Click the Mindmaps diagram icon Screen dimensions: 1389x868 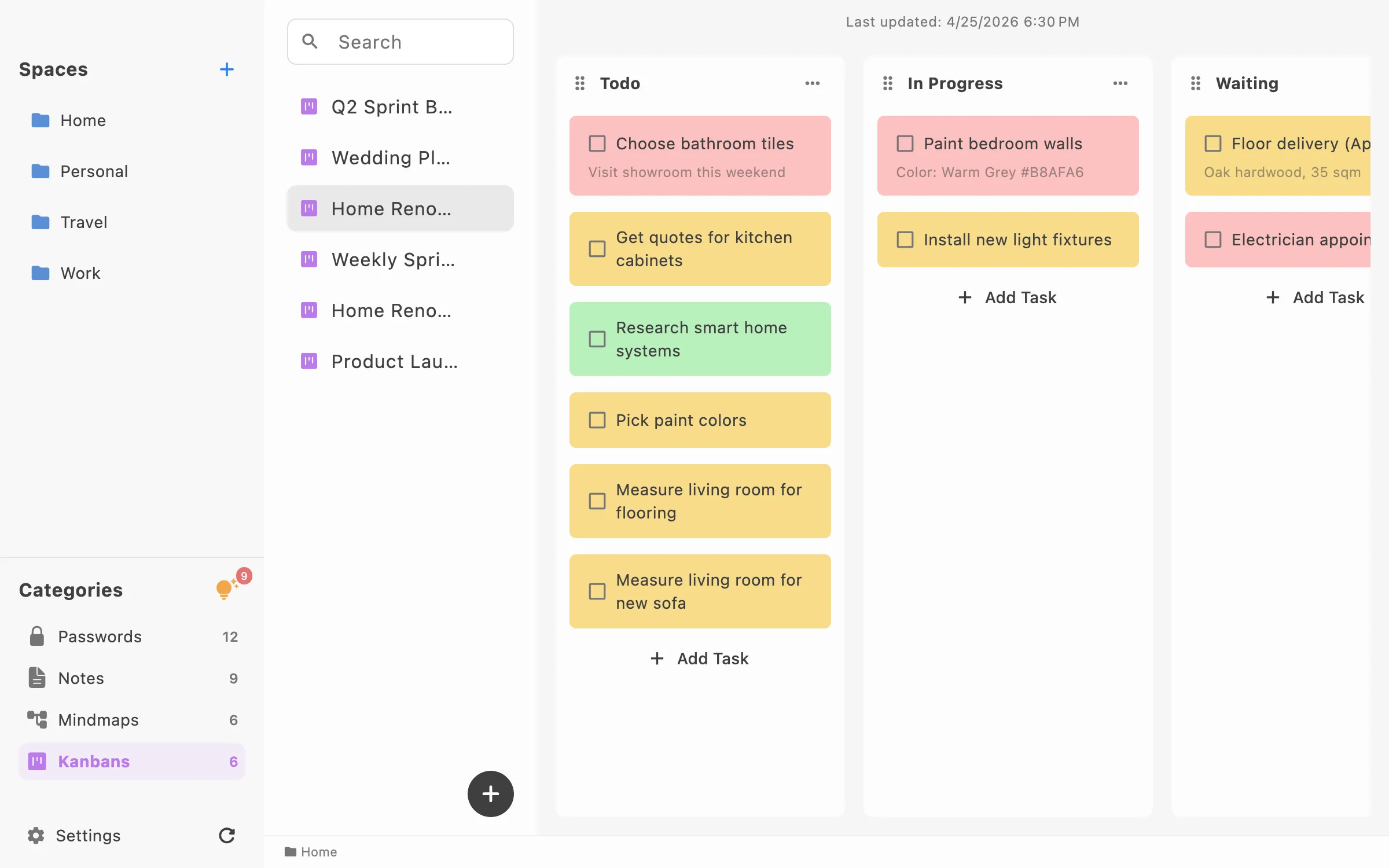coord(37,719)
